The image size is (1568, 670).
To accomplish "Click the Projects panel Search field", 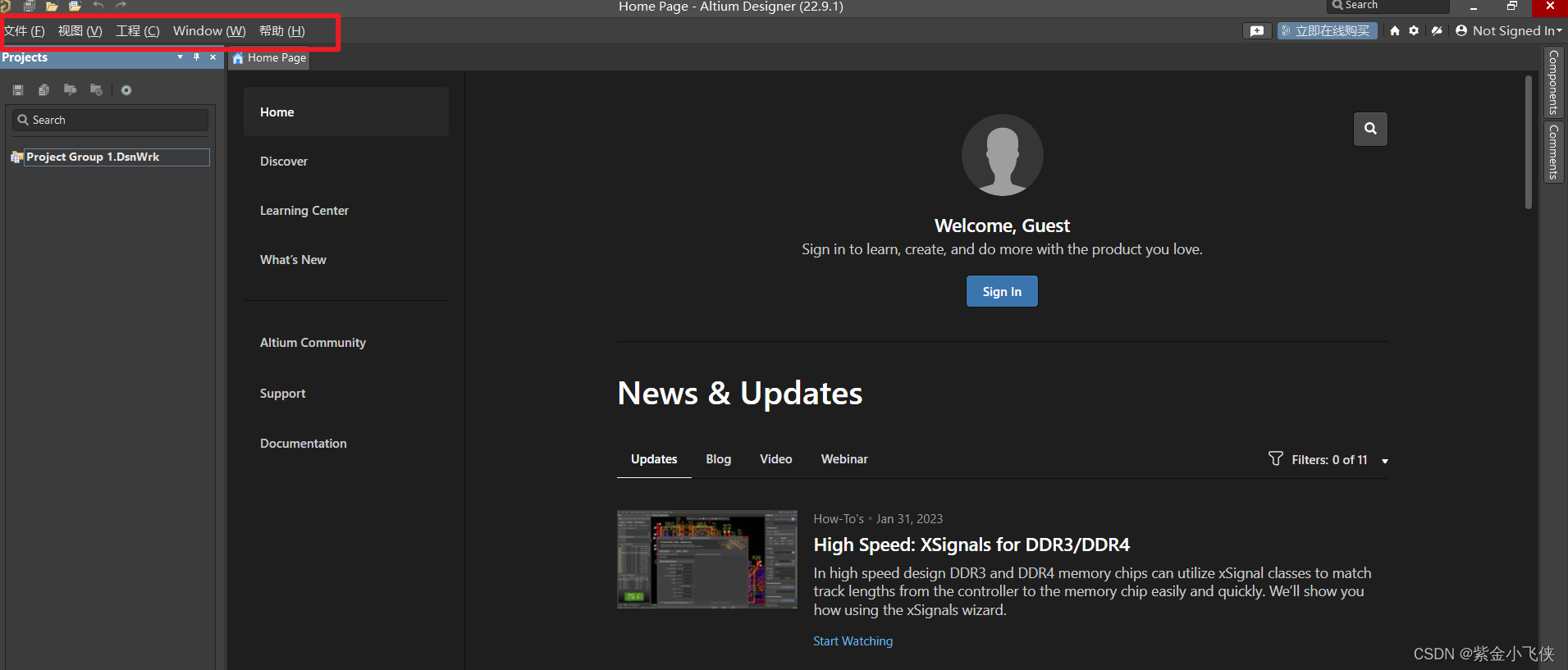I will [x=111, y=120].
